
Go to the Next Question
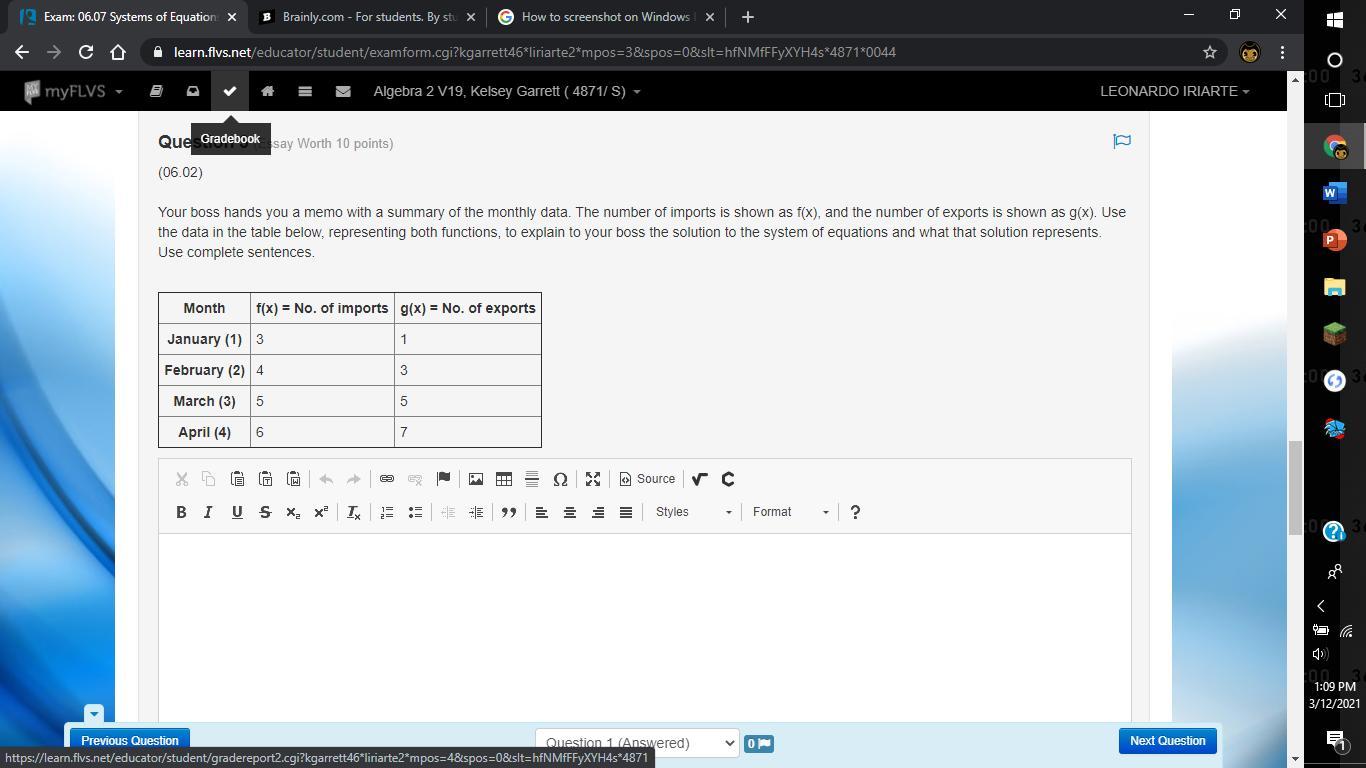point(1168,741)
